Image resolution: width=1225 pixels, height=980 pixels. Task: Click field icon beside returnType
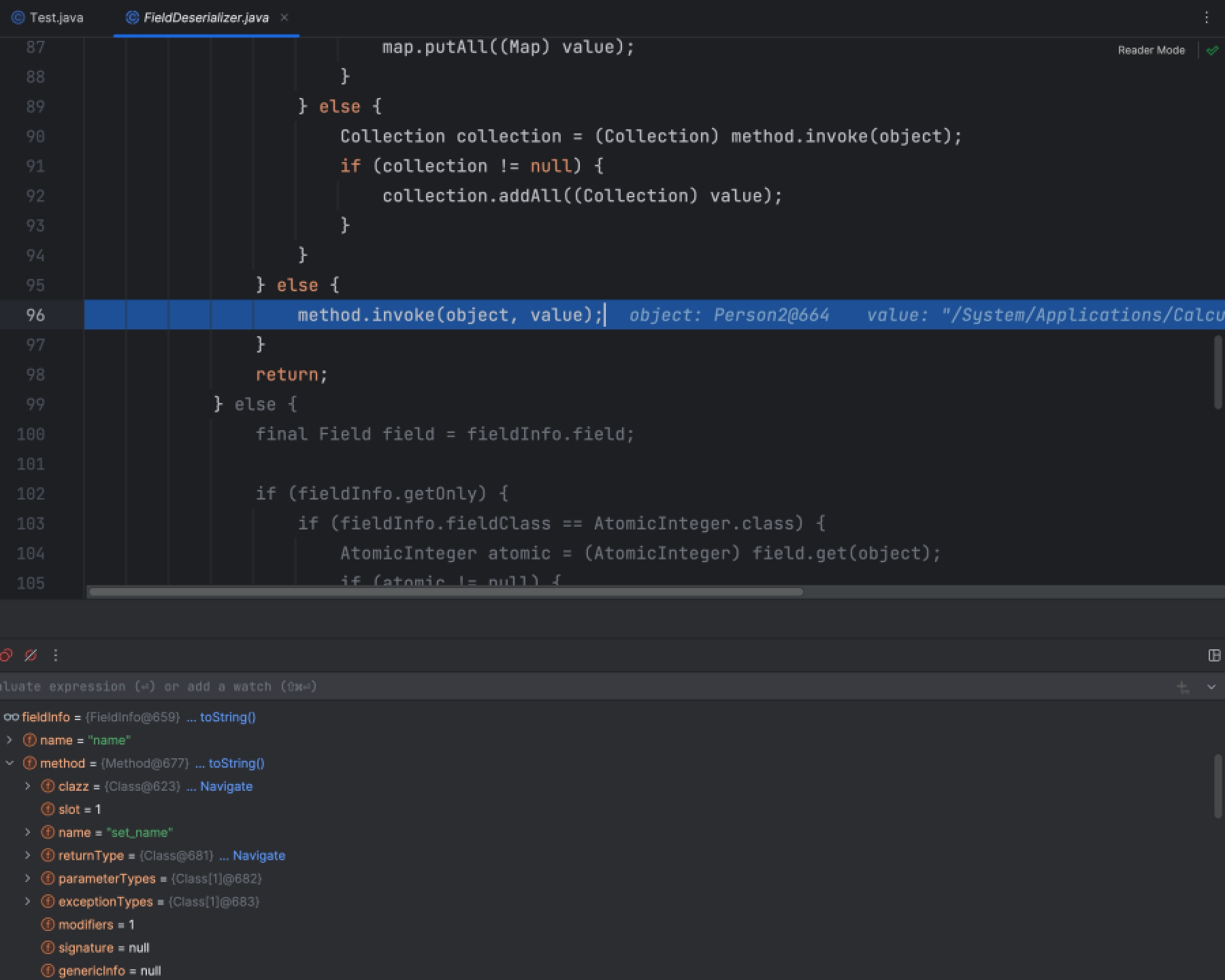click(x=48, y=856)
